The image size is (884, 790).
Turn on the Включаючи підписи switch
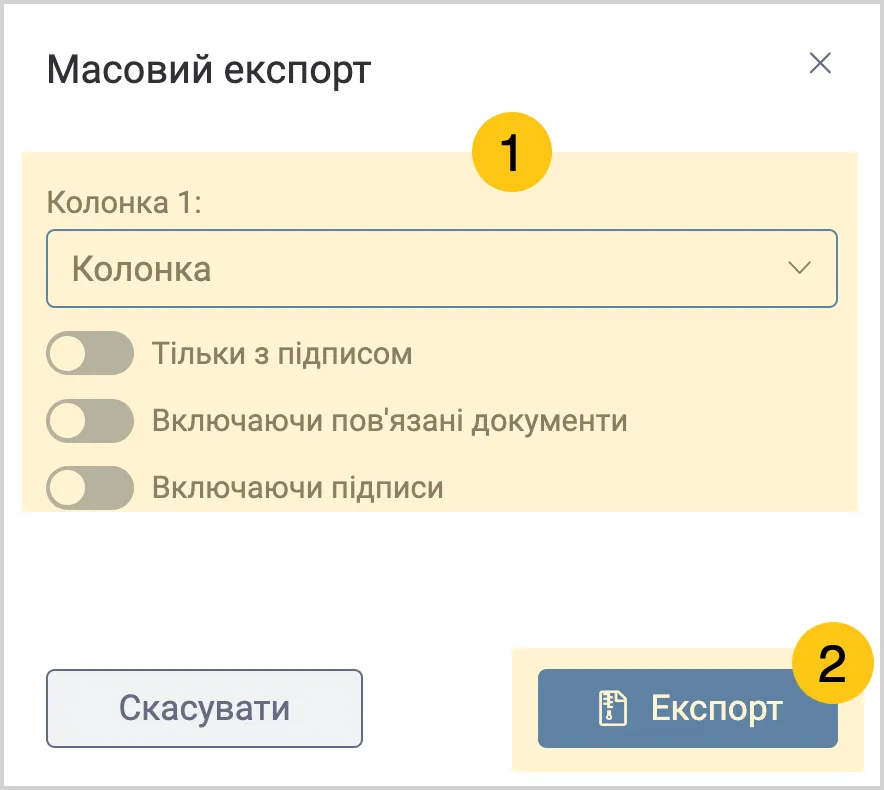[x=90, y=488]
